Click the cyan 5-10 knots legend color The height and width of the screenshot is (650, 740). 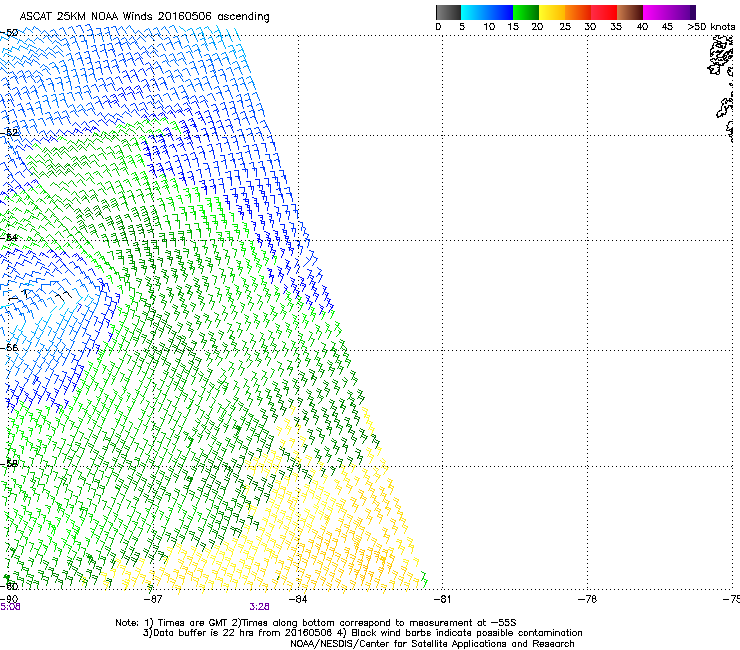[x=474, y=12]
